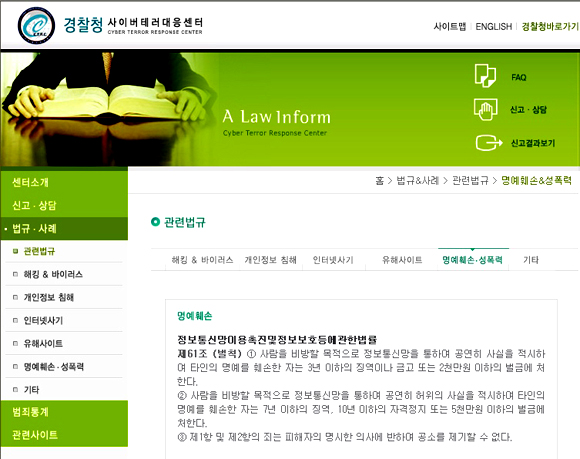
Task: Click 법규&사례 in the breadcrumb
Action: 418,180
